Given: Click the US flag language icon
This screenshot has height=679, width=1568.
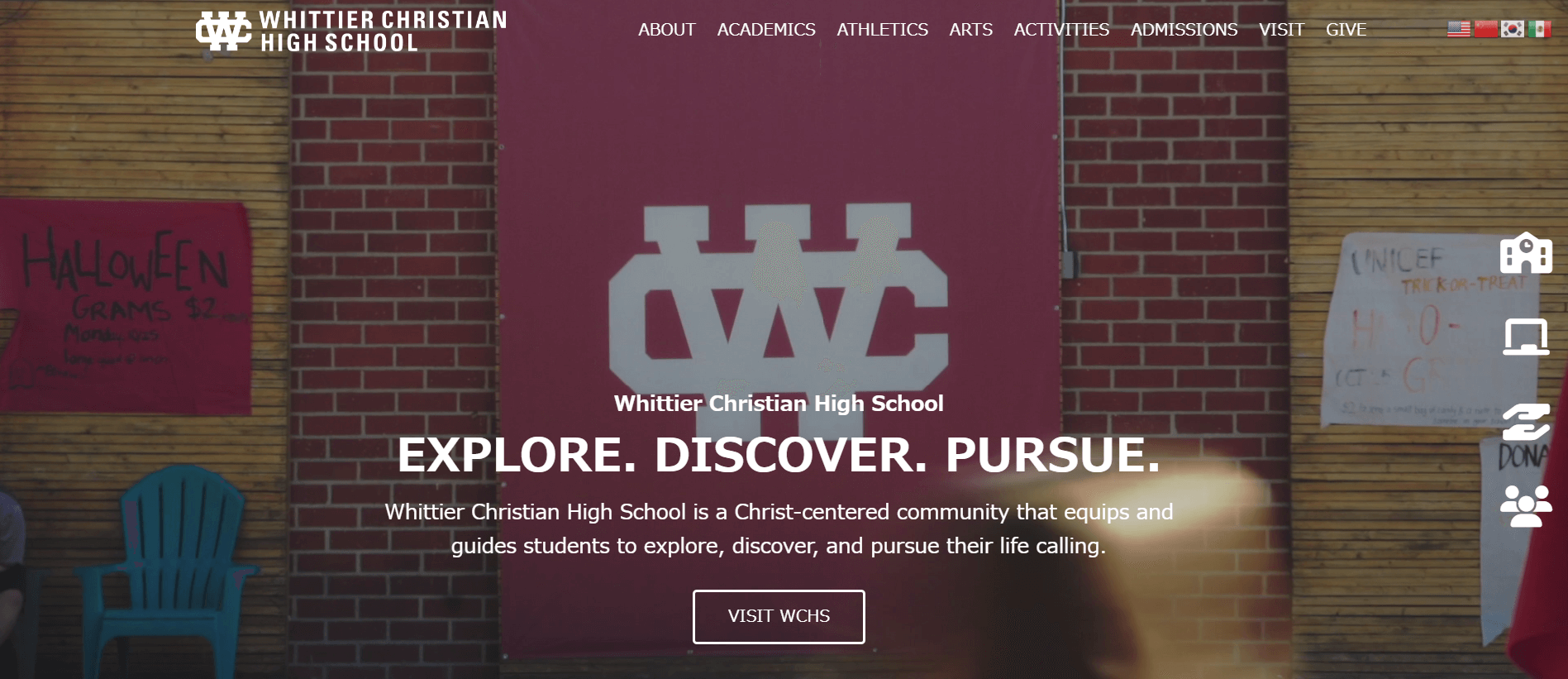Looking at the screenshot, I should click(1459, 29).
